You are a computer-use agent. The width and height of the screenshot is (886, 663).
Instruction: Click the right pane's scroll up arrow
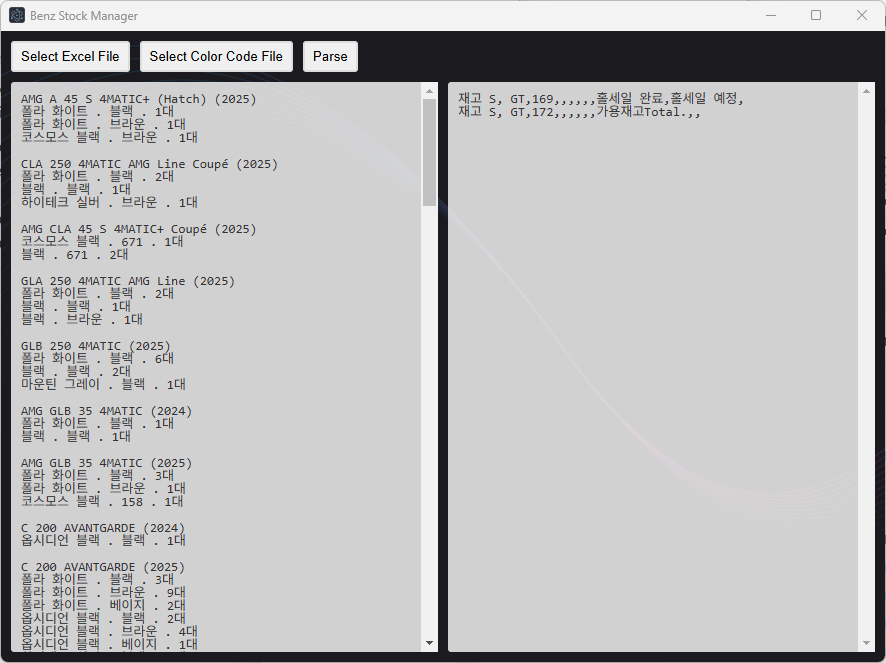click(x=866, y=91)
